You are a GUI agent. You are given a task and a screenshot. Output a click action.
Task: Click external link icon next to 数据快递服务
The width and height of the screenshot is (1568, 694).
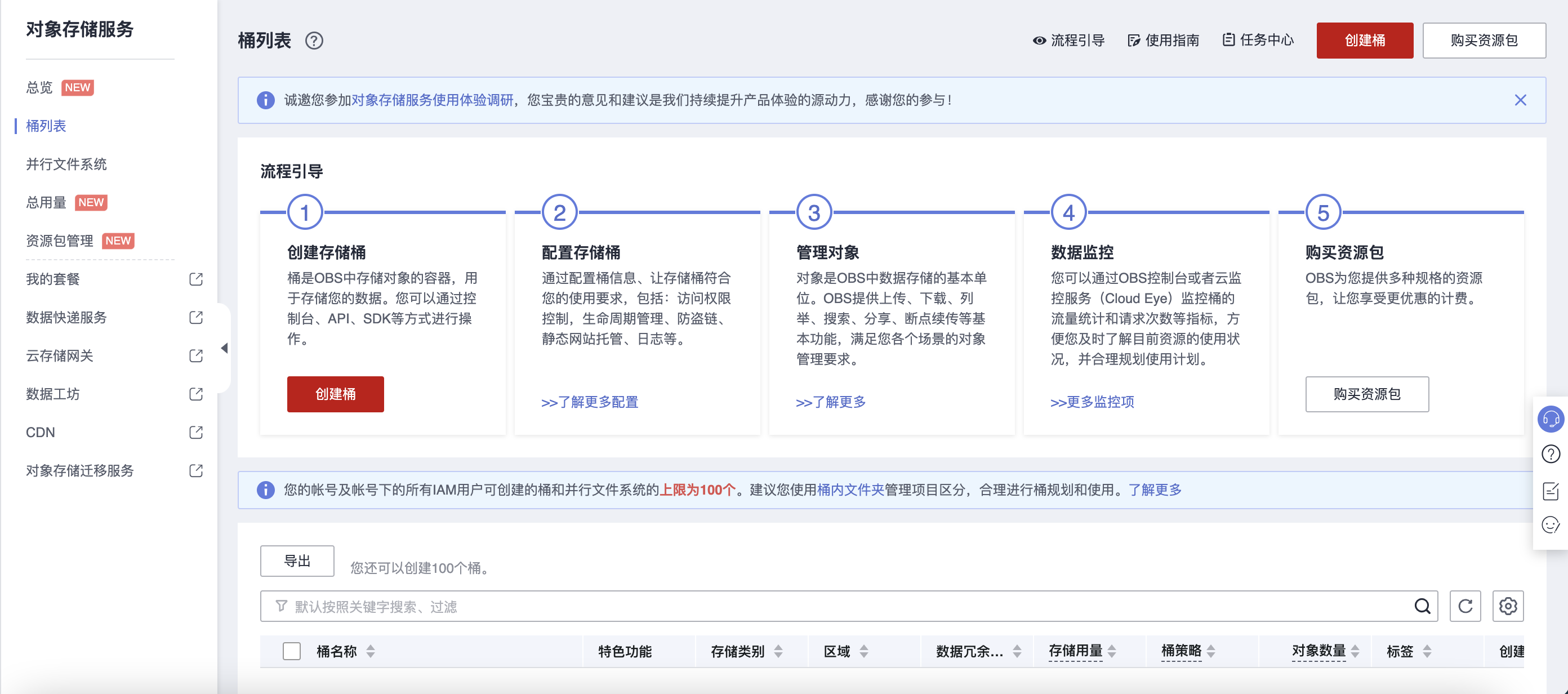tap(195, 318)
